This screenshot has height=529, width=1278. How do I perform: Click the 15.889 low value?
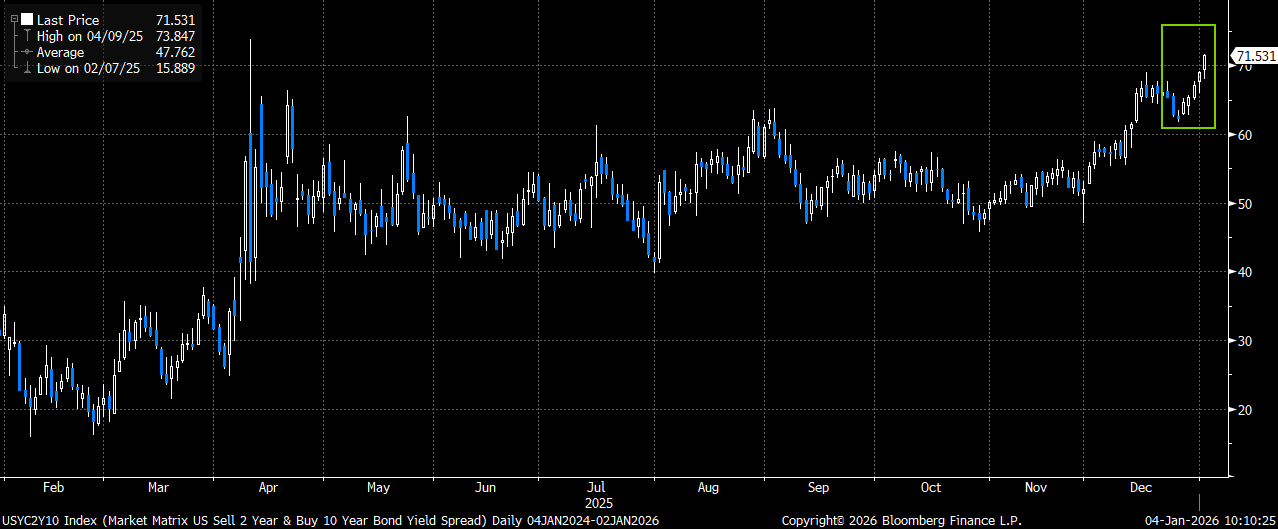[x=174, y=68]
